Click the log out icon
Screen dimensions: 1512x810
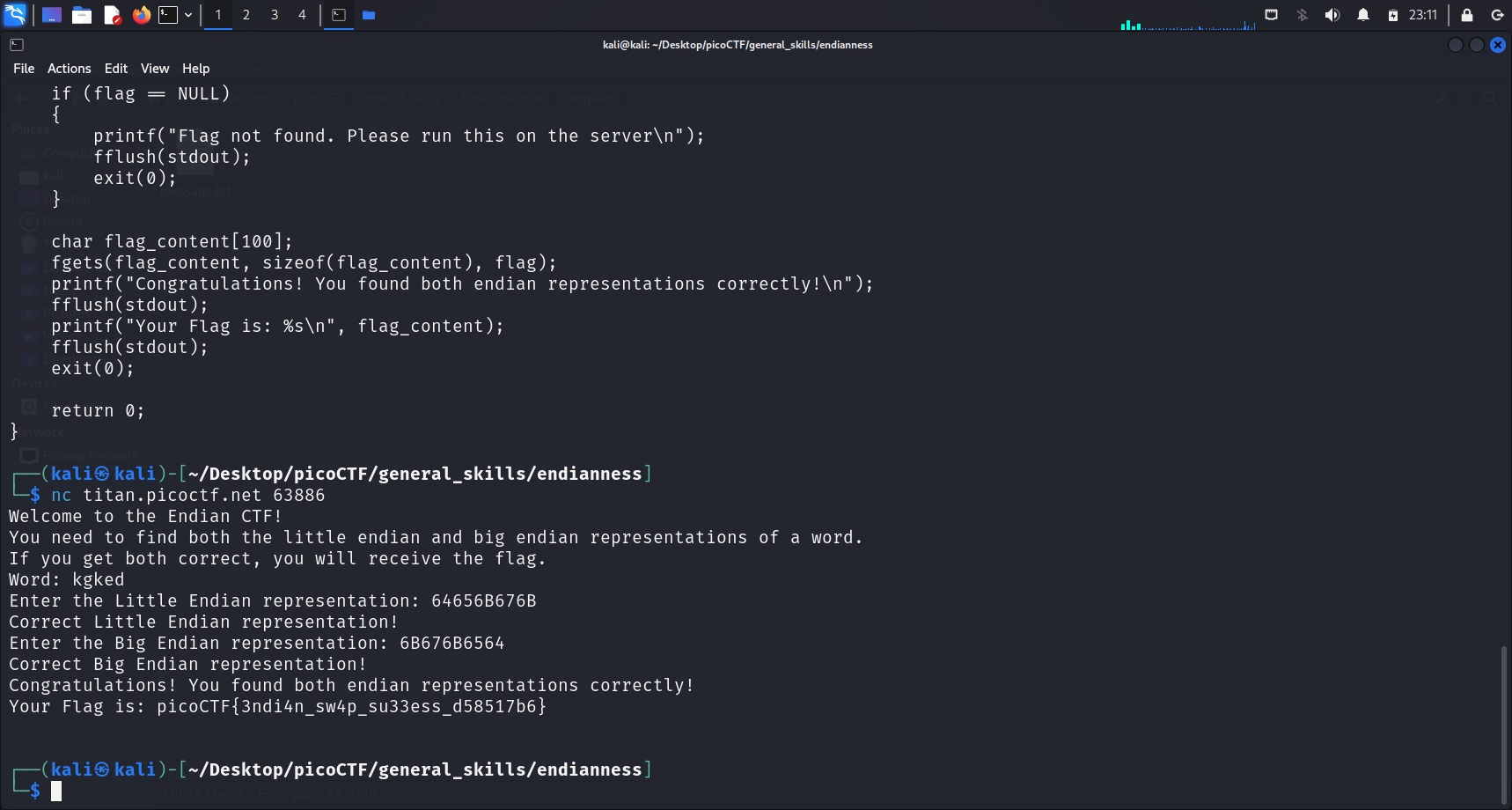pyautogui.click(x=1497, y=15)
